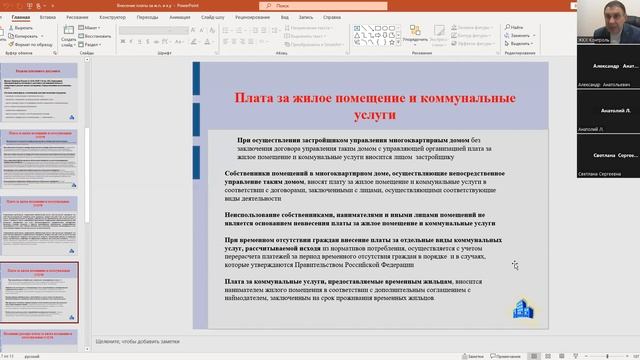Switch to Slide Sorter view in status bar
Screen dimensions: 640x360
548,356
